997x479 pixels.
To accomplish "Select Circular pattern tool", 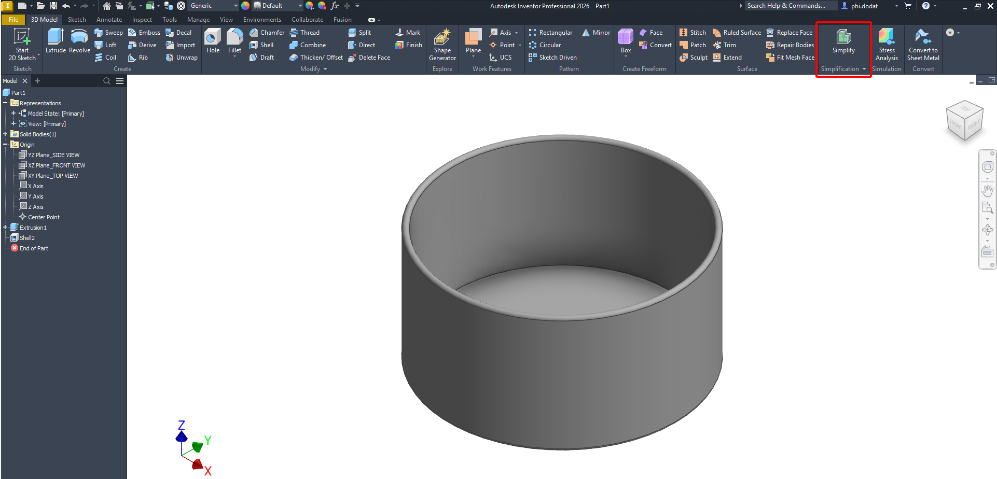I will click(x=544, y=45).
